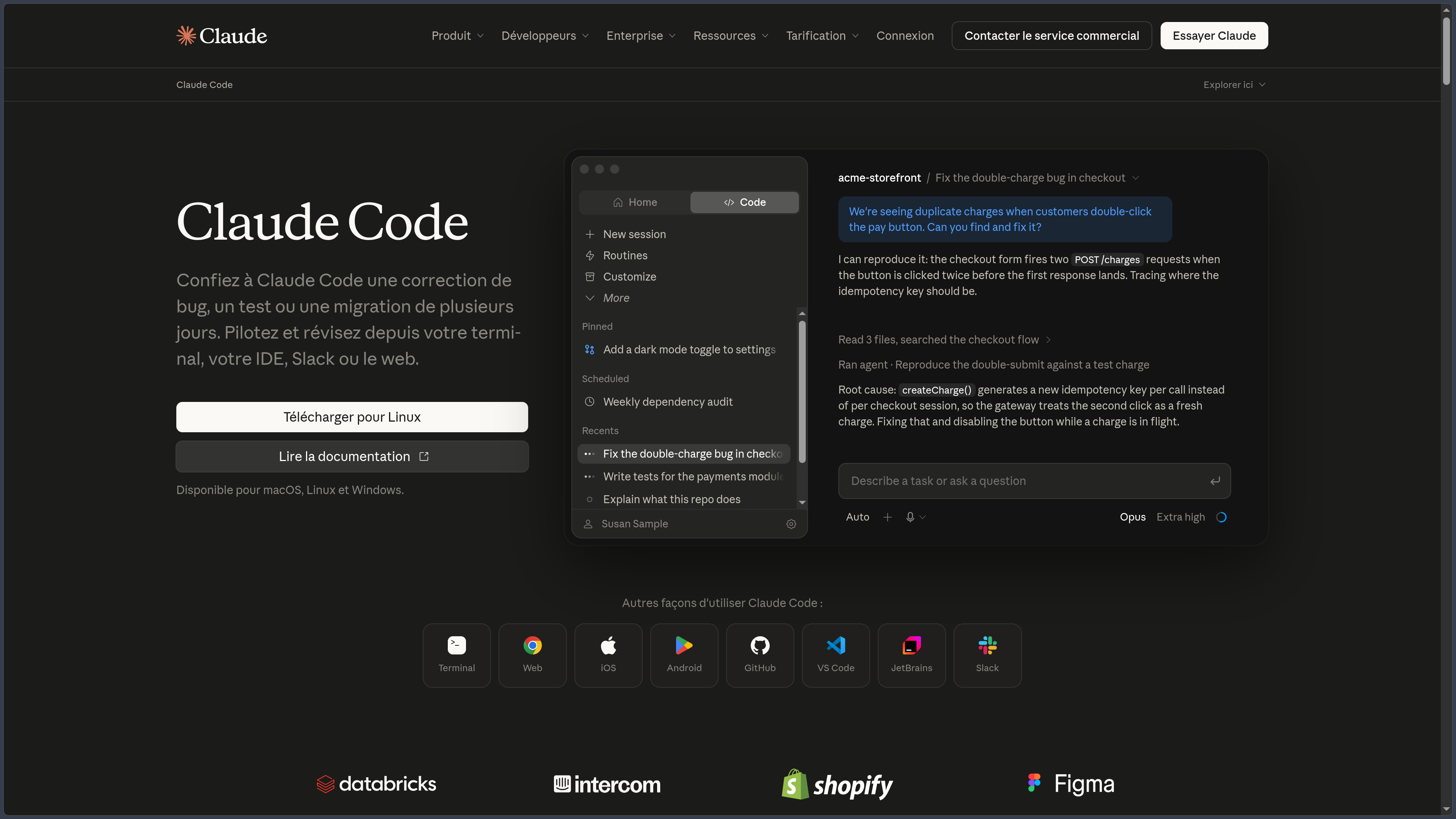Screen dimensions: 1456x819
Task: Open the Enterprise dropdown
Action: 641,36
